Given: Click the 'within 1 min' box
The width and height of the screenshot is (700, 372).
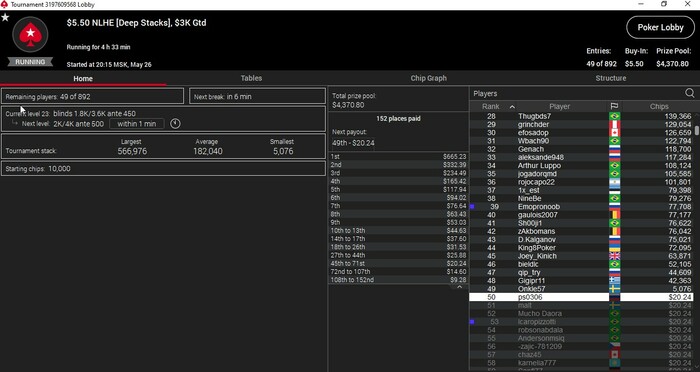Looking at the screenshot, I should (137, 124).
